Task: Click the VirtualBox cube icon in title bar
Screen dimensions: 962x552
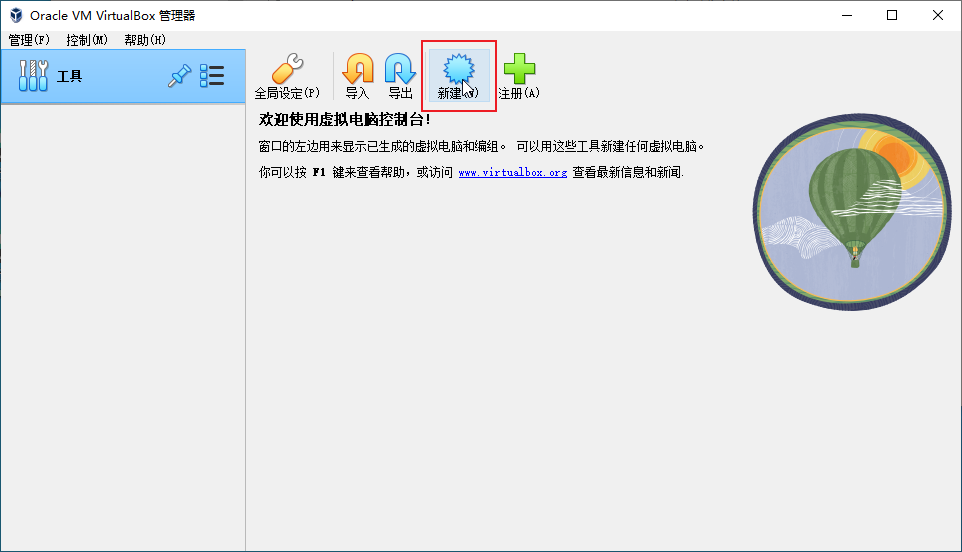Action: point(16,15)
